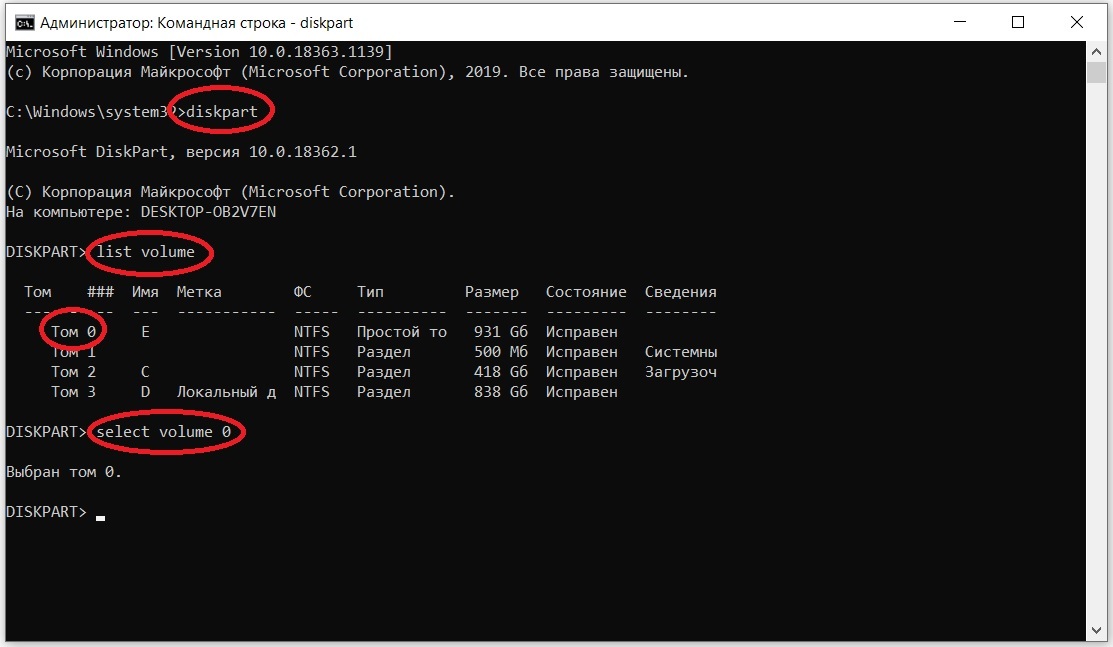Click the window title 'Администратор: Командная строка - diskpart'

(197, 23)
